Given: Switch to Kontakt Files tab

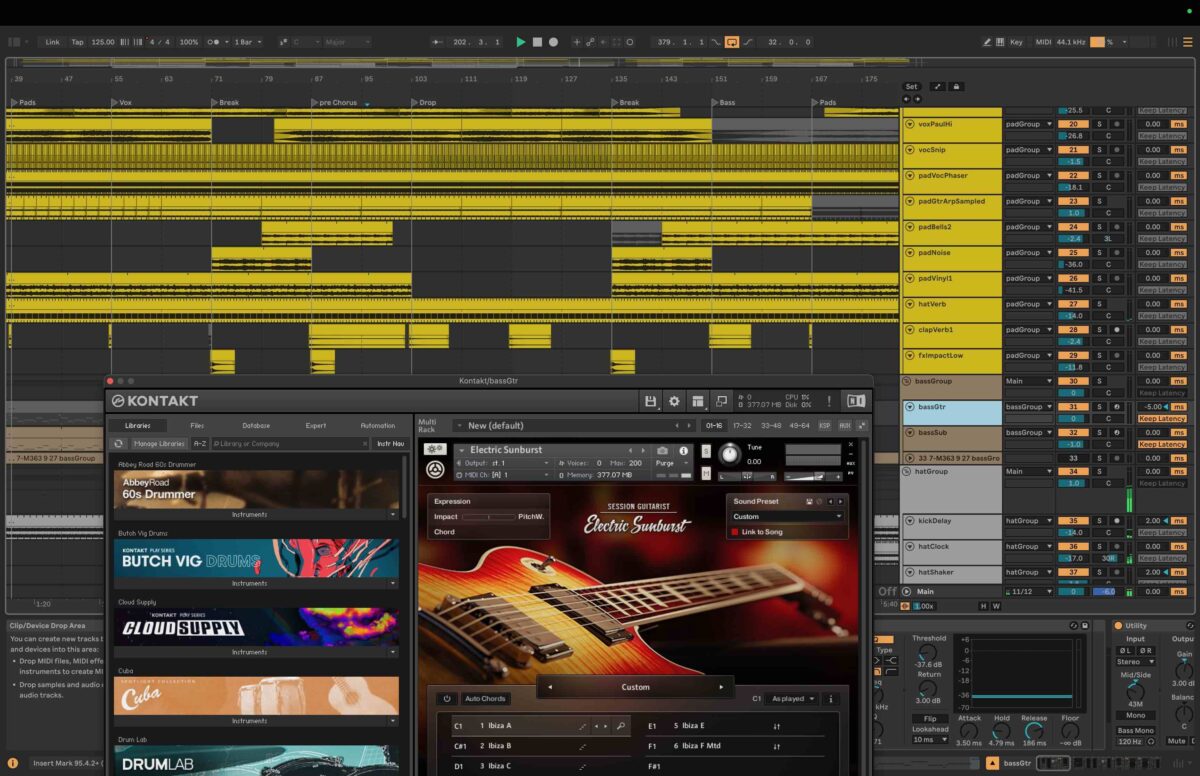Looking at the screenshot, I should pos(197,425).
